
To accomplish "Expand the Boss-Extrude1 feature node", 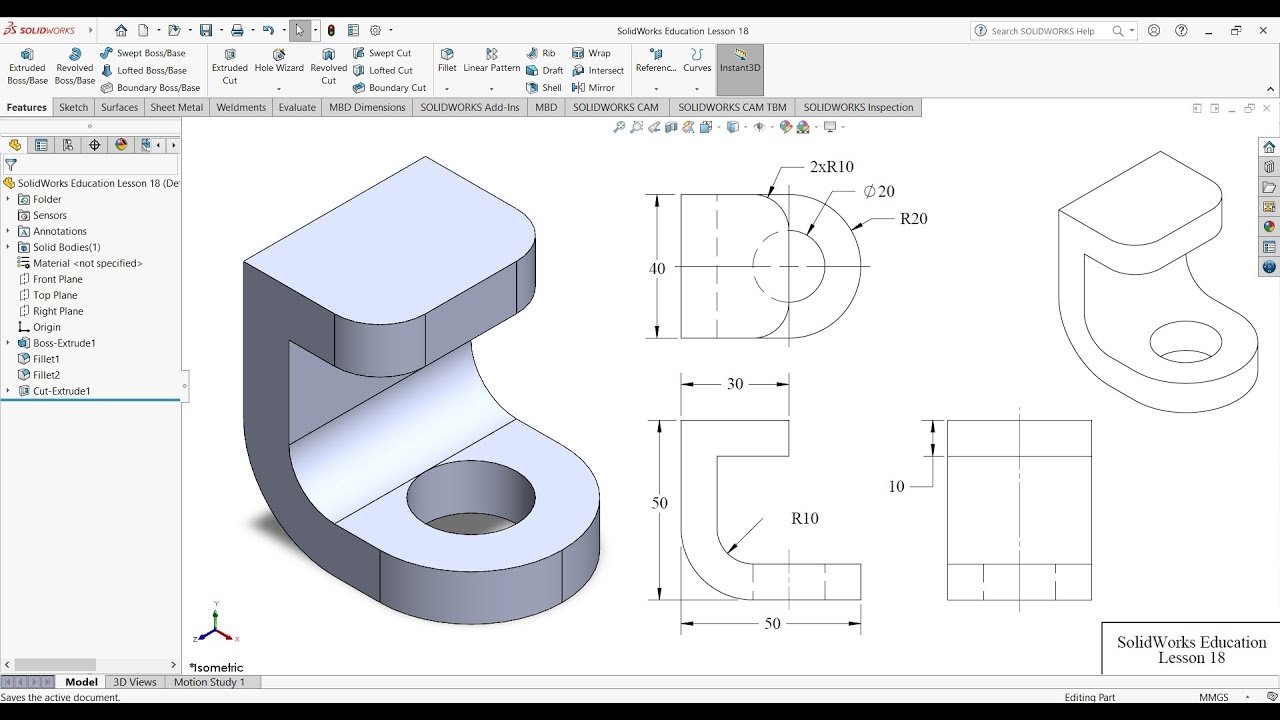I will pos(8,343).
